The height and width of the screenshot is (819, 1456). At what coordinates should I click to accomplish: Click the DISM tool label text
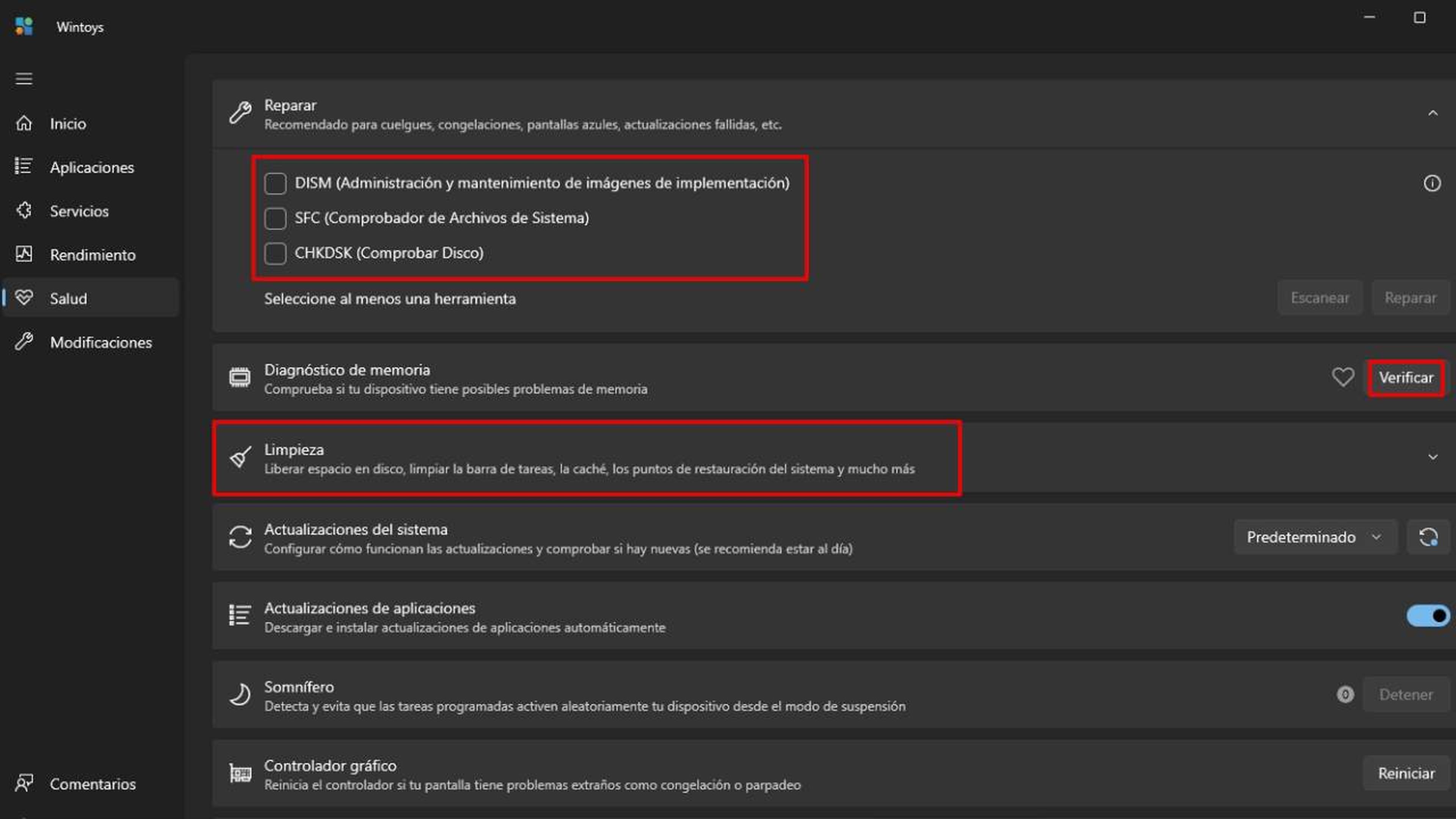click(x=542, y=183)
